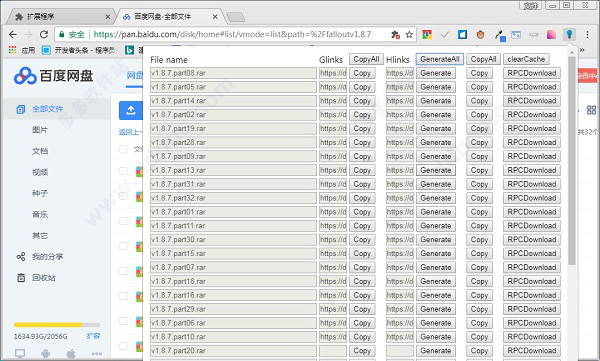
Task: Click the desktop client icon at bottom
Action: tap(20, 353)
